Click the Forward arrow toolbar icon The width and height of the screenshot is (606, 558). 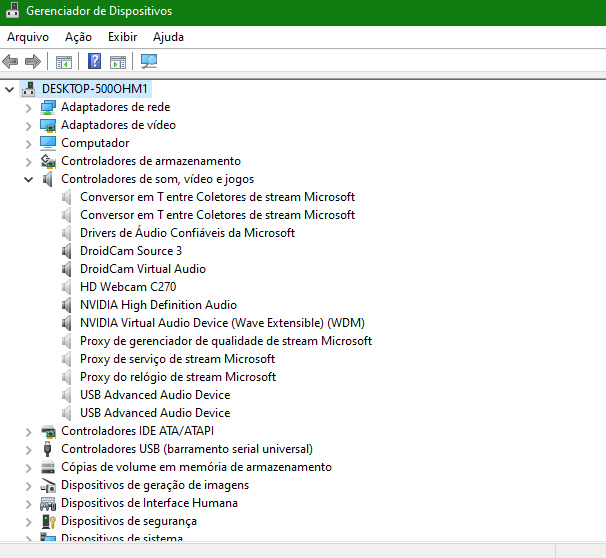tap(33, 61)
